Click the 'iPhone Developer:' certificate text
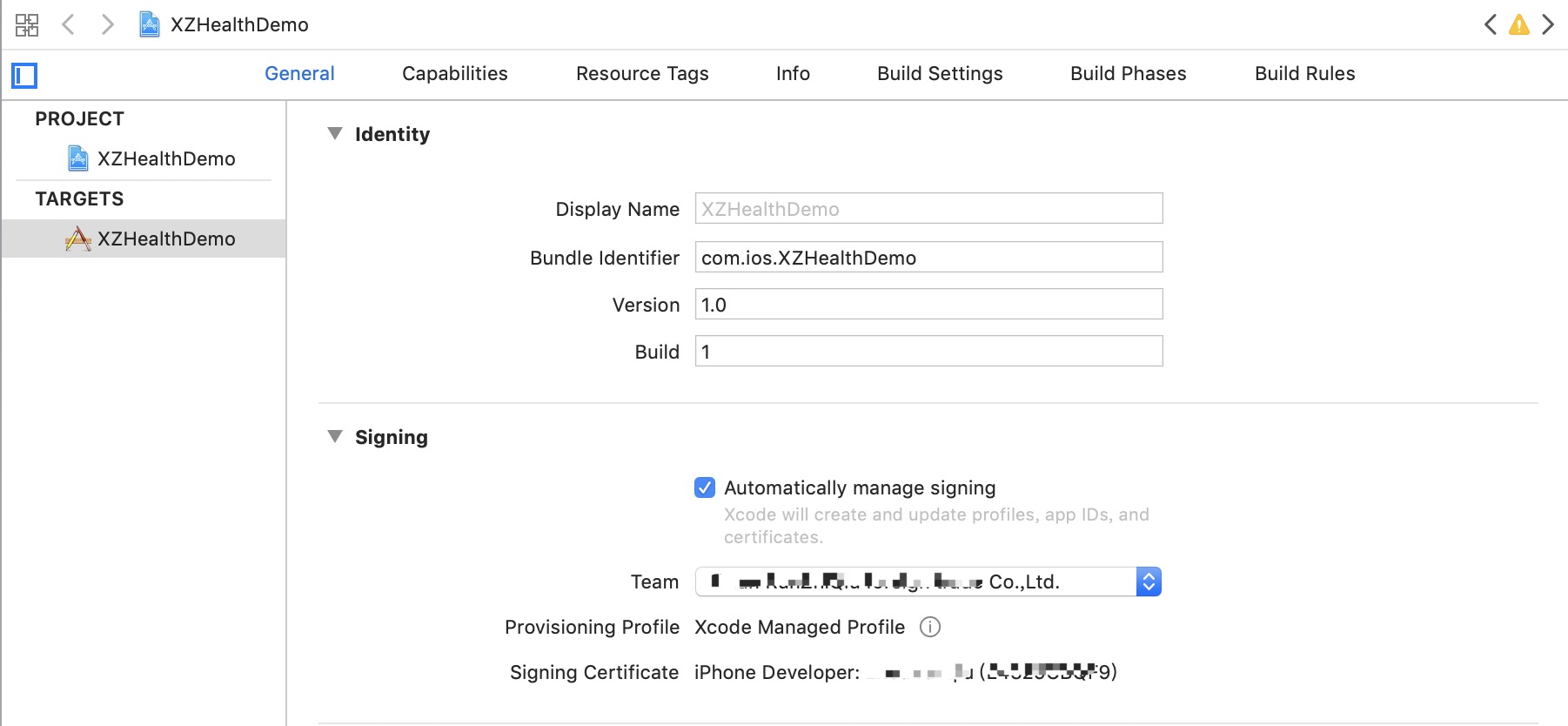This screenshot has width=1568, height=726. pos(777,672)
